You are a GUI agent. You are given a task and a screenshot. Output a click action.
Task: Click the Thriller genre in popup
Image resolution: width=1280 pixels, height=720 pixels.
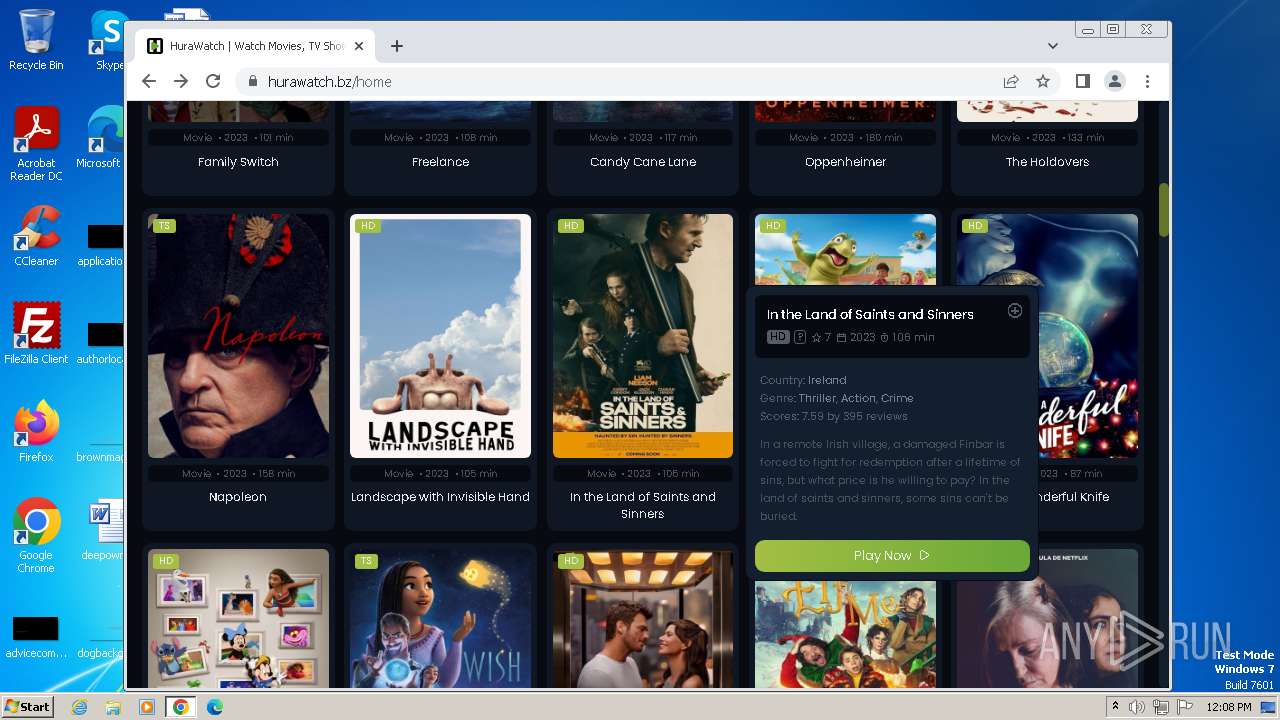tap(817, 398)
